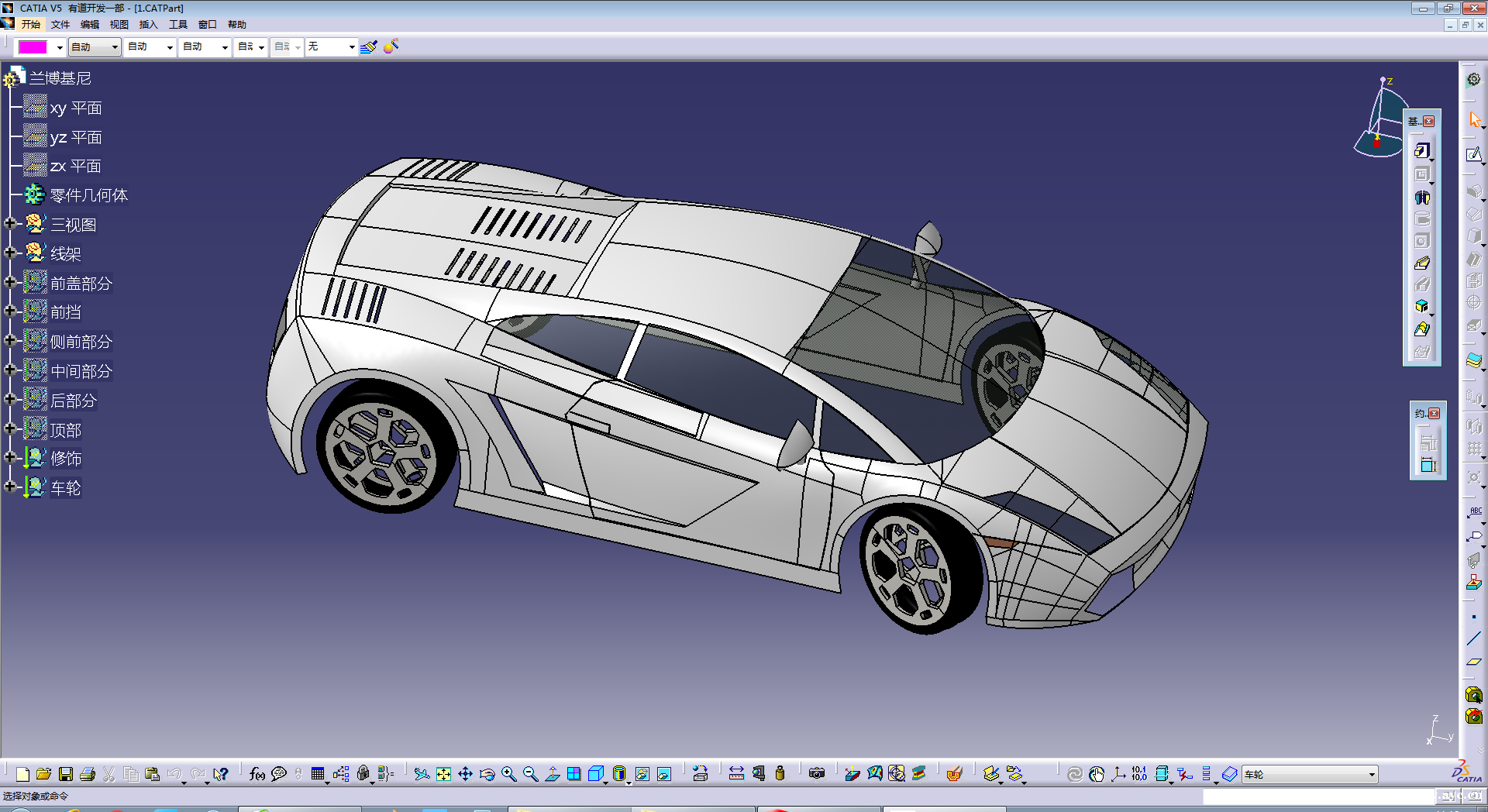Click the Formula f(x) icon

coord(257,774)
